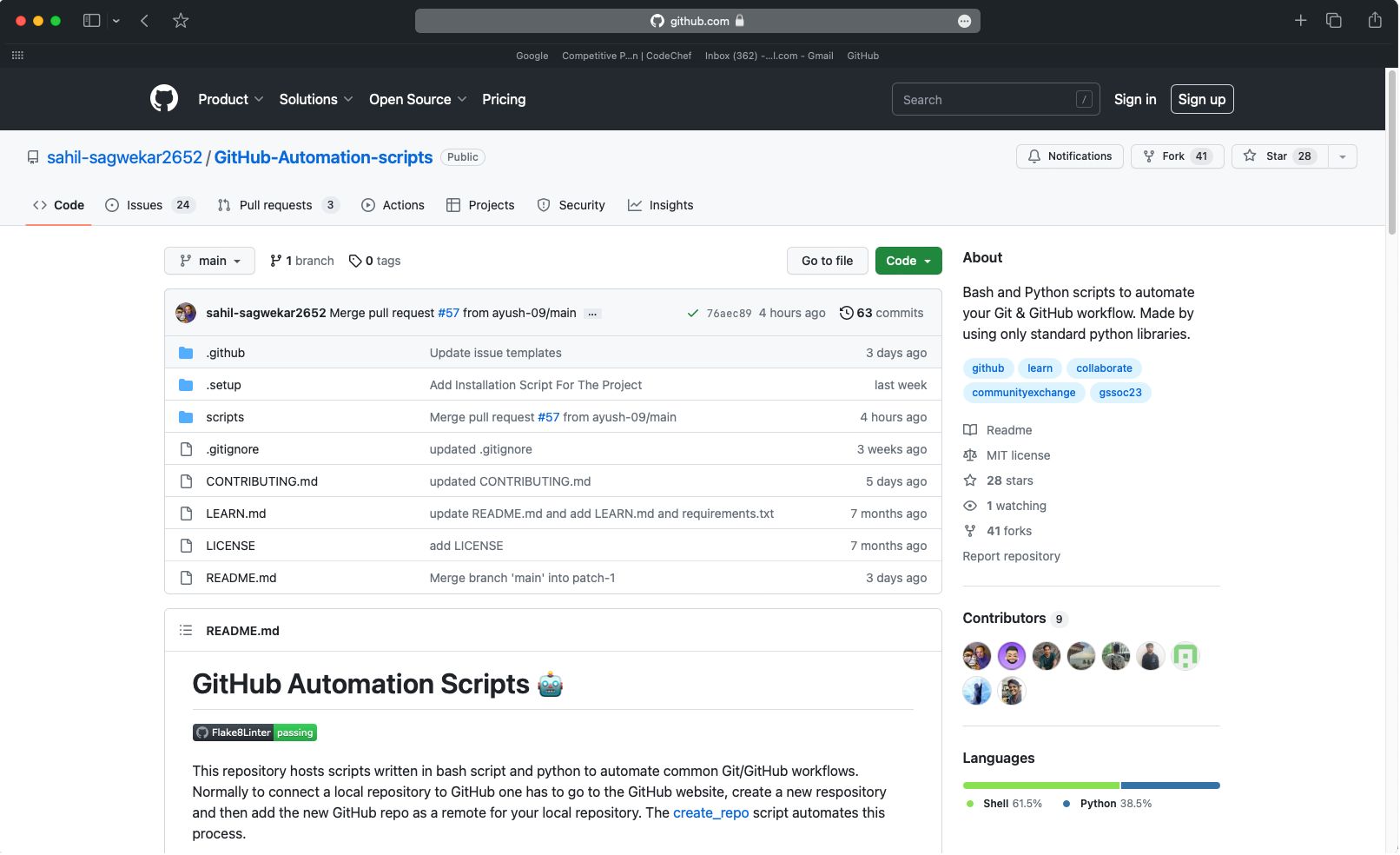Click the page vertical scrollbar
The width and height of the screenshot is (1400, 855).
pyautogui.click(x=1392, y=152)
